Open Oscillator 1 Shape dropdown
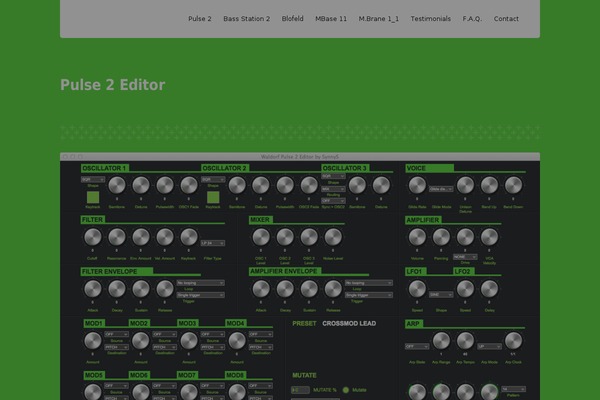 point(93,180)
